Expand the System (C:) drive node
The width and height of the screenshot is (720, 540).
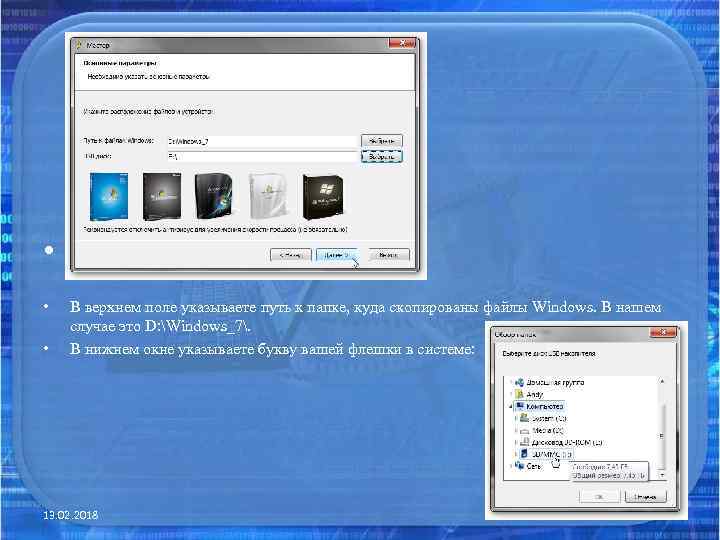[515, 418]
